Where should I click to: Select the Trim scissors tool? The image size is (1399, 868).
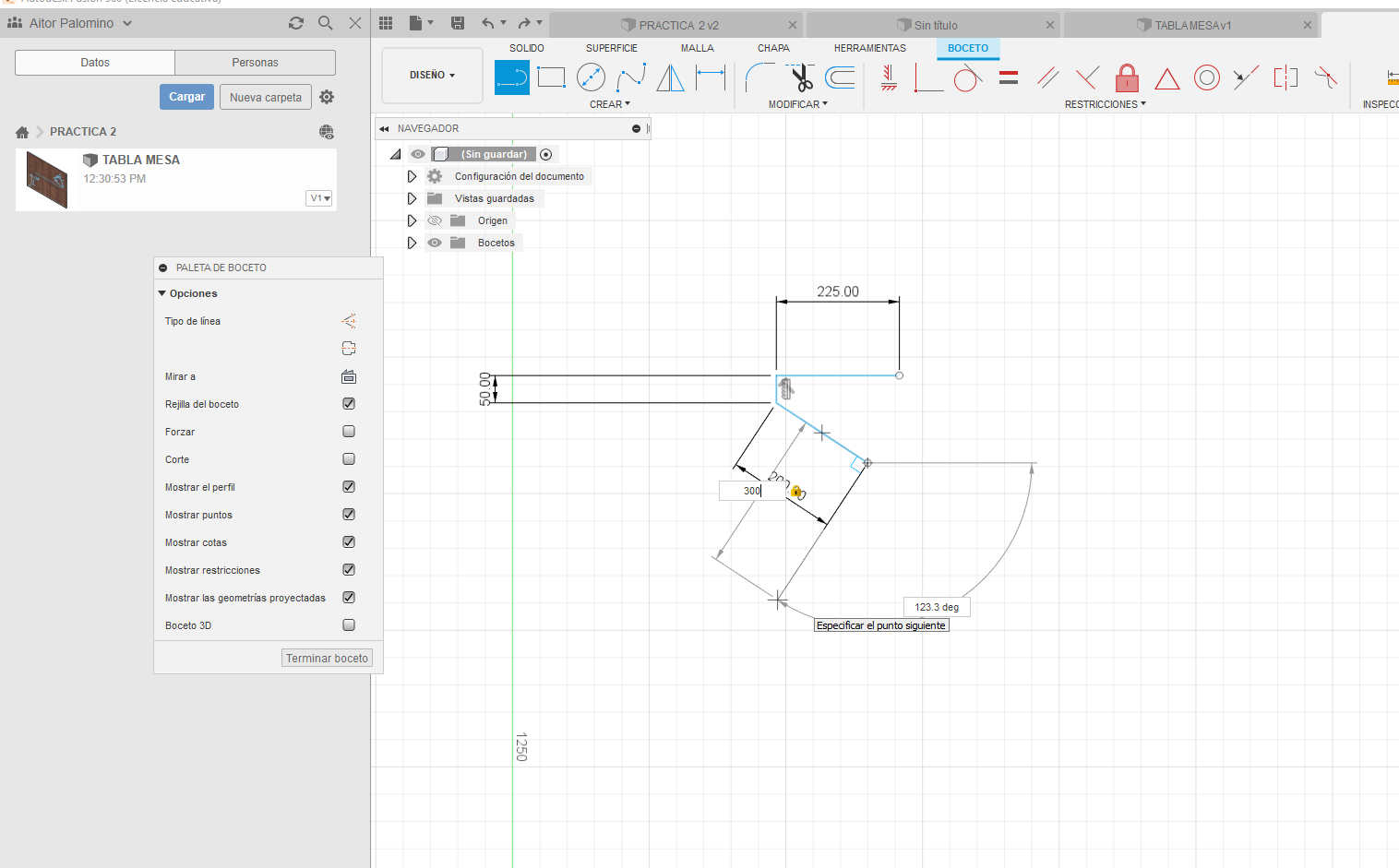pos(801,77)
